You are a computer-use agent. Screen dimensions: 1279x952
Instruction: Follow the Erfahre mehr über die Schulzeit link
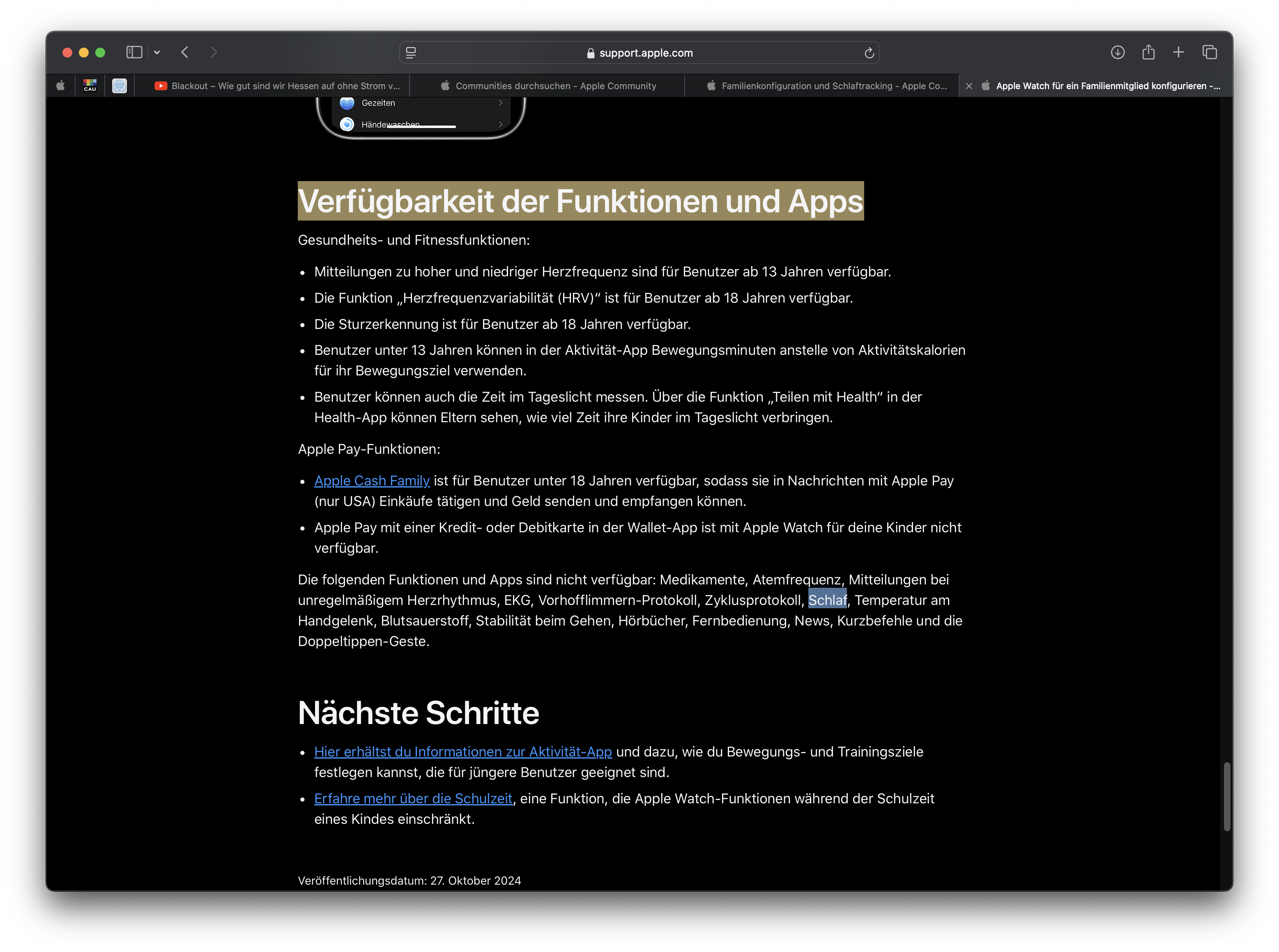click(x=413, y=798)
